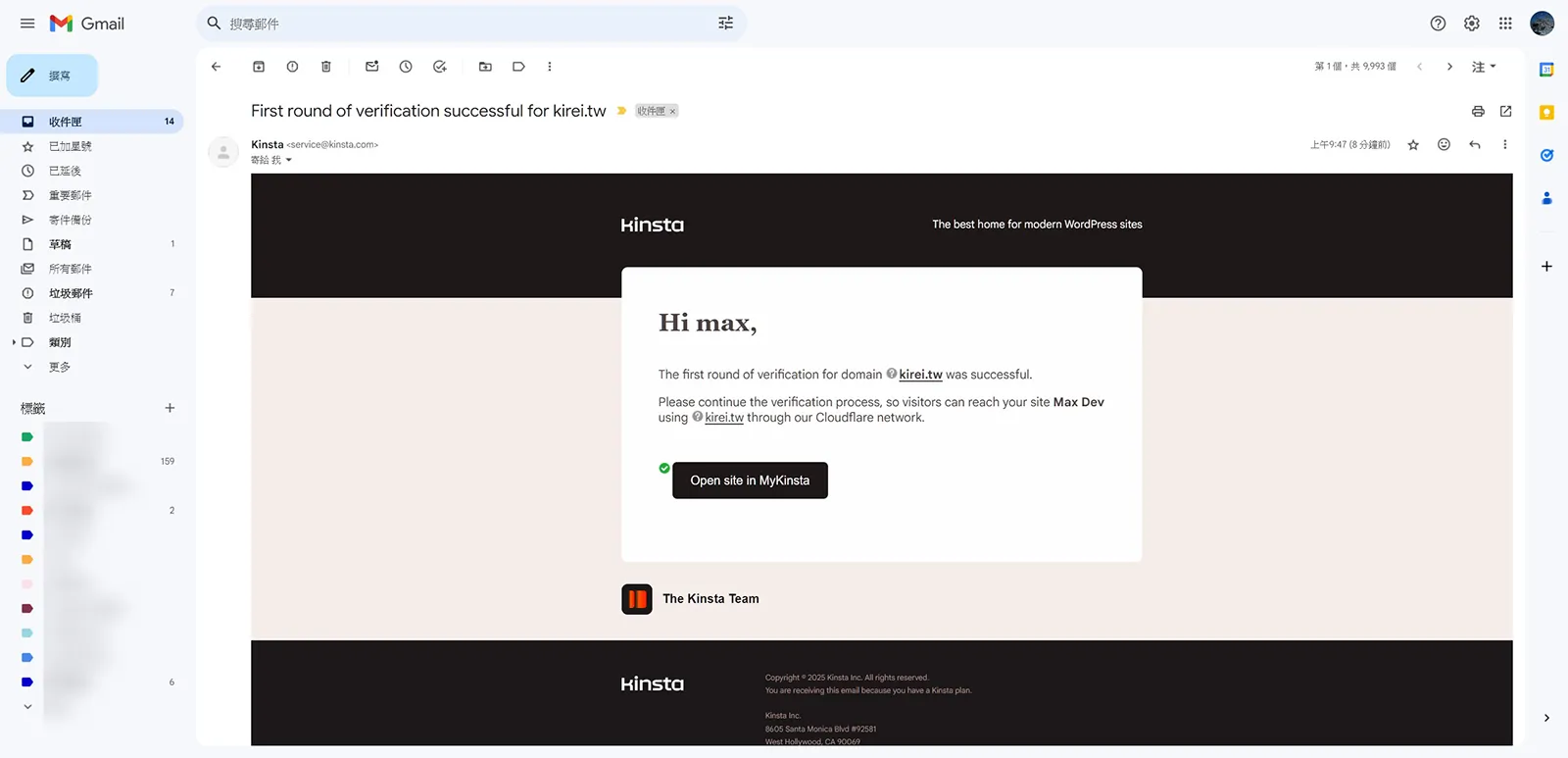This screenshot has height=758, width=1568.
Task: Archive this email
Action: pos(259,67)
